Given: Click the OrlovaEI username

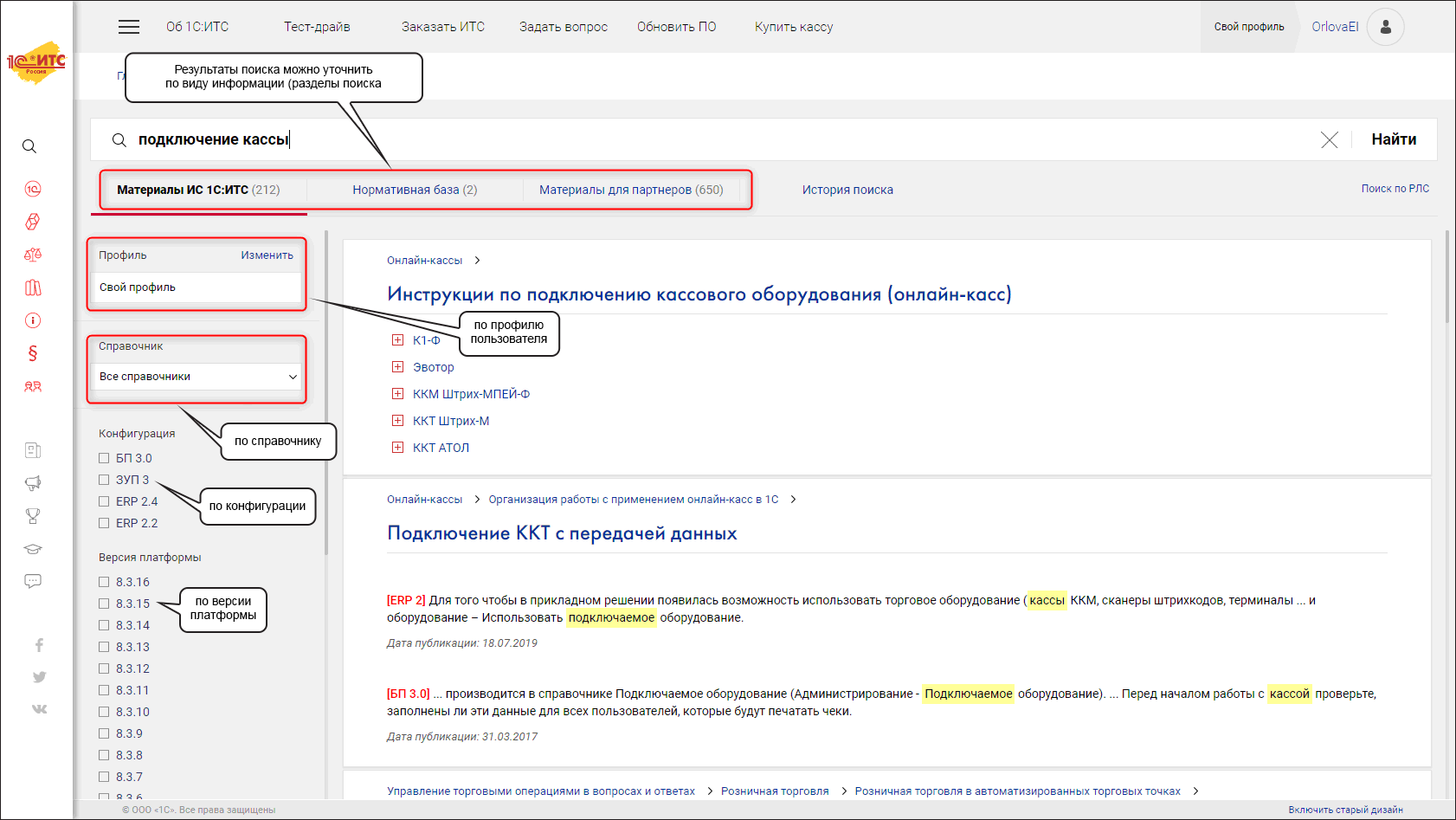Looking at the screenshot, I should [x=1335, y=27].
